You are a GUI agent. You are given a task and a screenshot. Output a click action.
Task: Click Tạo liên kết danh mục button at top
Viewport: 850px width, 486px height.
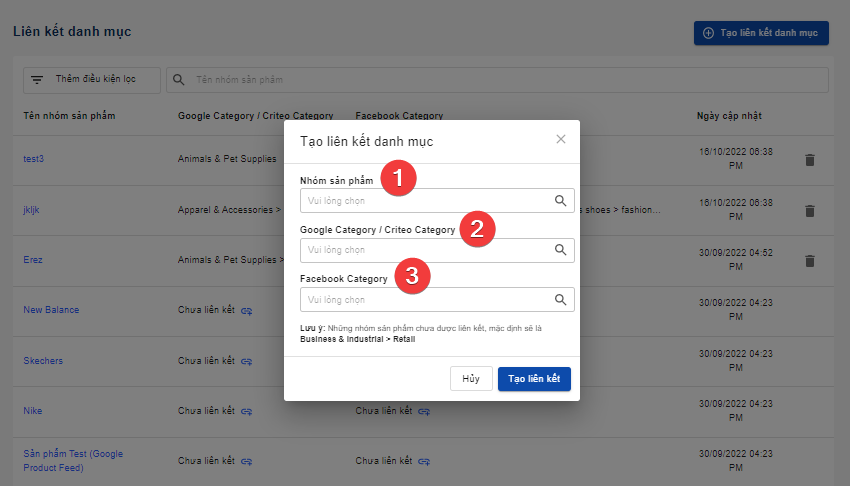761,33
